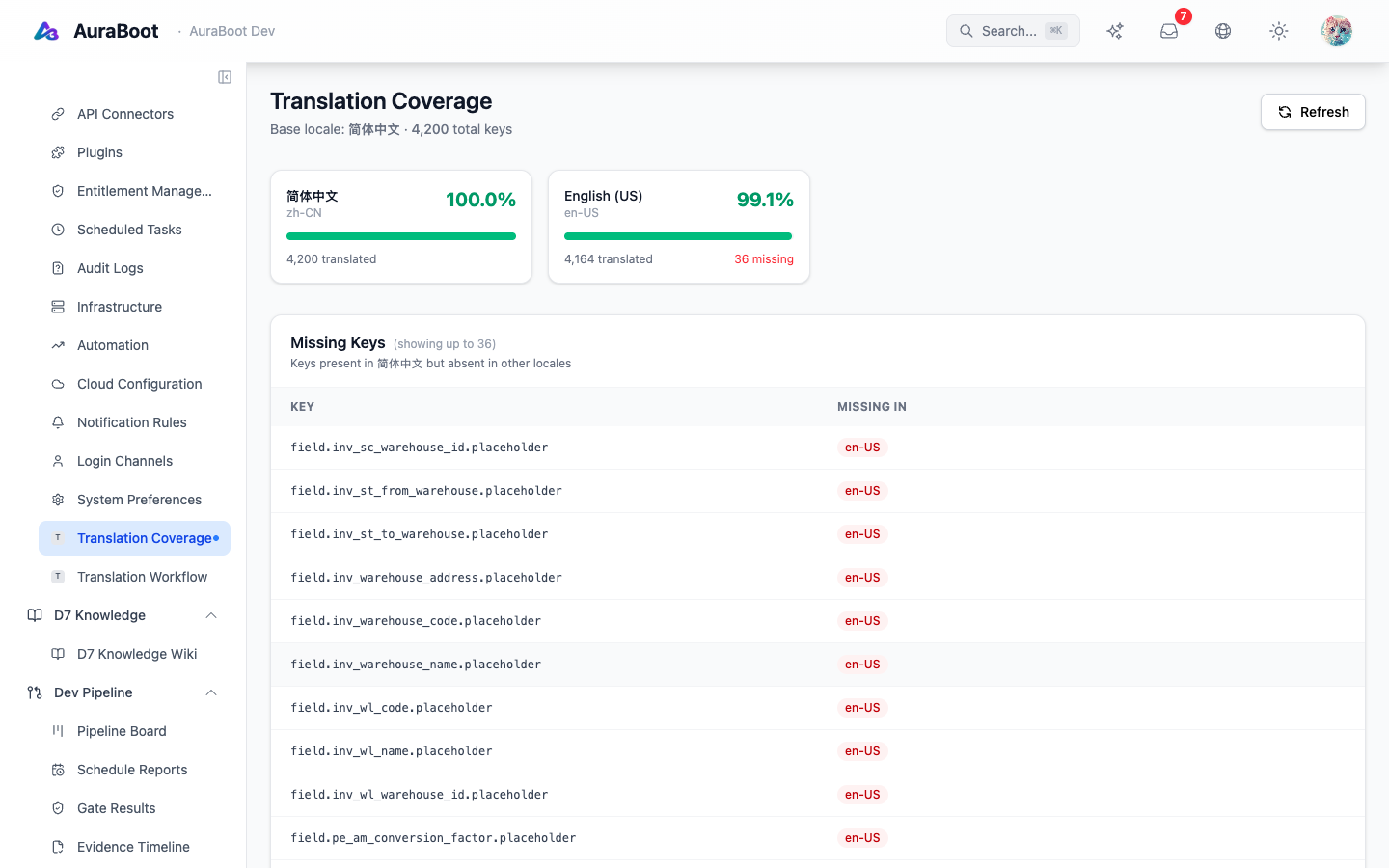Screen dimensions: 1389x868
Task: Click key field.inv_warehouse_name.placeholder
Action: (416, 665)
